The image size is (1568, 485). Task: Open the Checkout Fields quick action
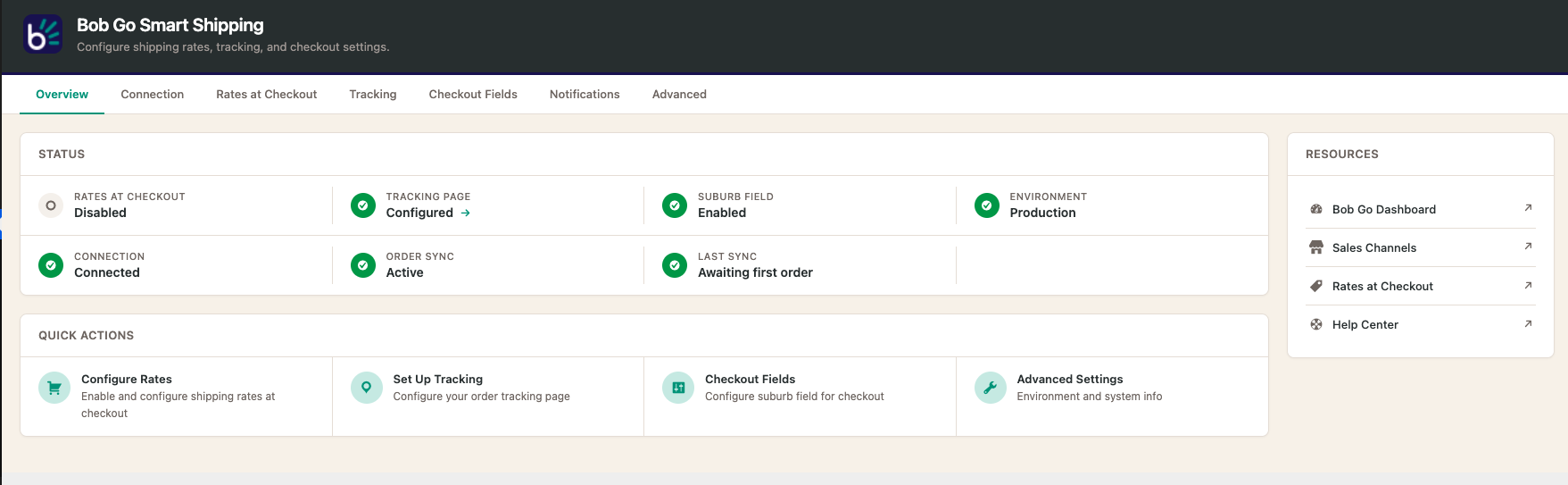point(800,397)
